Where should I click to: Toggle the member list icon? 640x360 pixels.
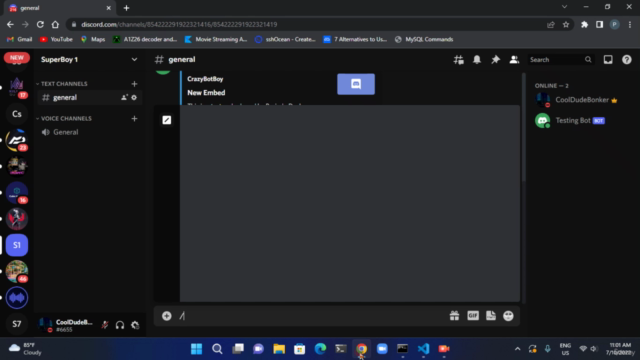tap(514, 60)
